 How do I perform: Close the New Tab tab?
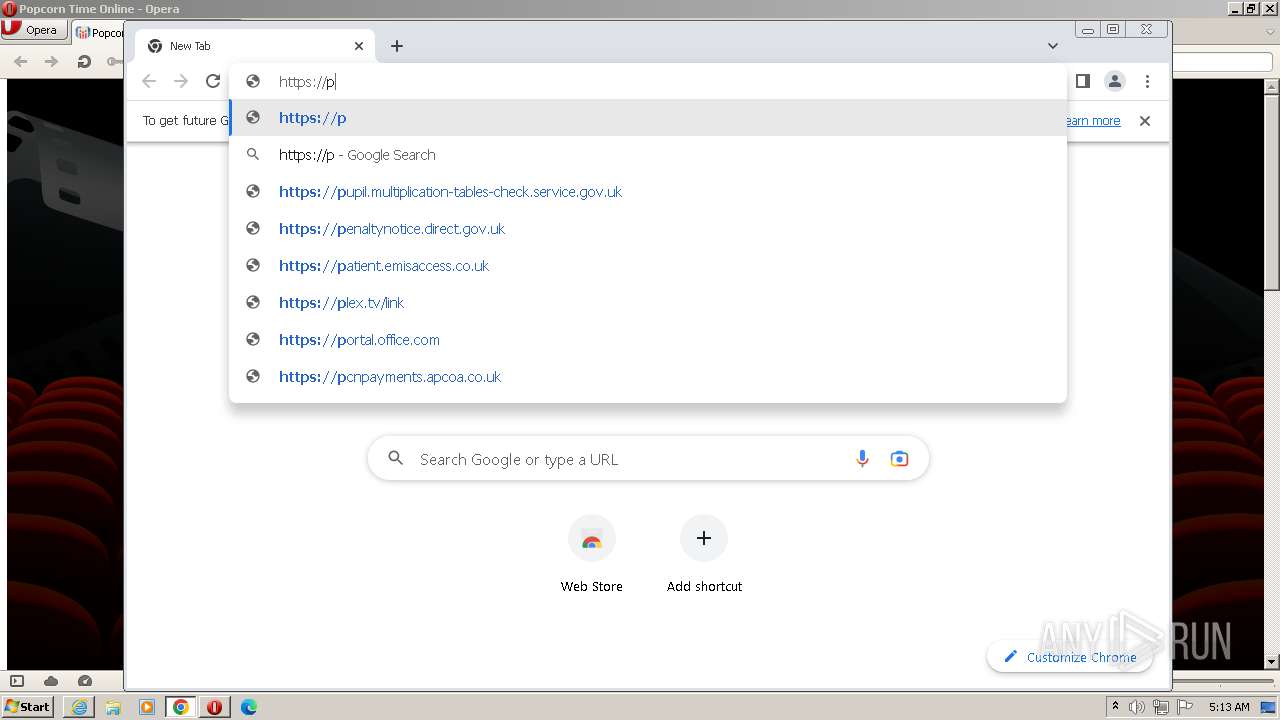tap(359, 46)
